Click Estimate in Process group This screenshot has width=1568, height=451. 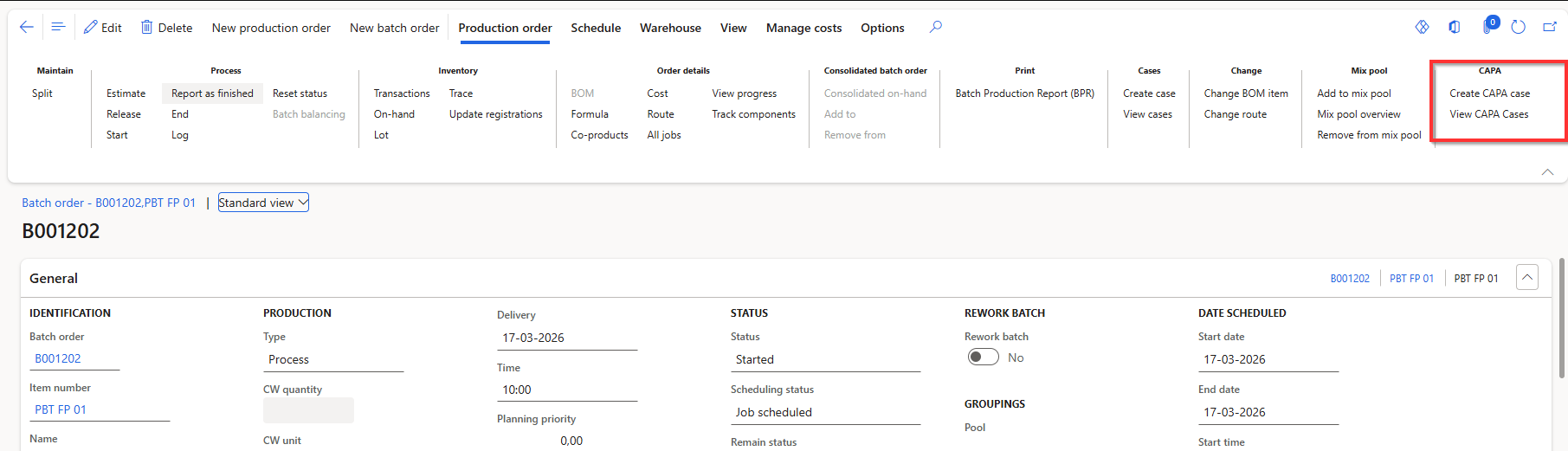pyautogui.click(x=126, y=93)
